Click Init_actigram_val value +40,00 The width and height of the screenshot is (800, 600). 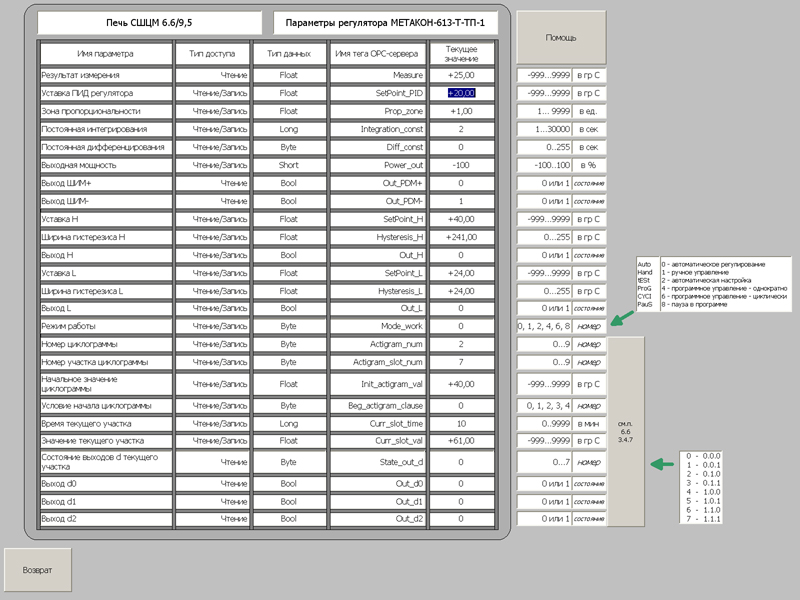coord(462,384)
